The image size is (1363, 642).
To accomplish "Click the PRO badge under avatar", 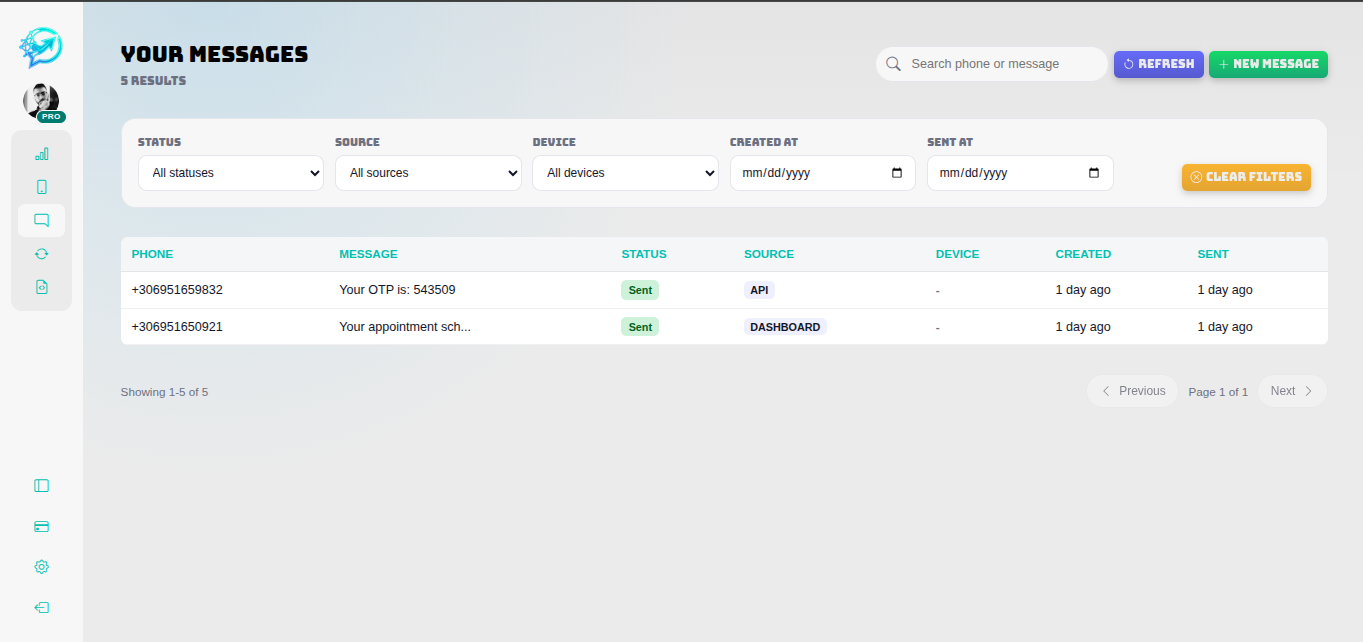I will pos(51,117).
